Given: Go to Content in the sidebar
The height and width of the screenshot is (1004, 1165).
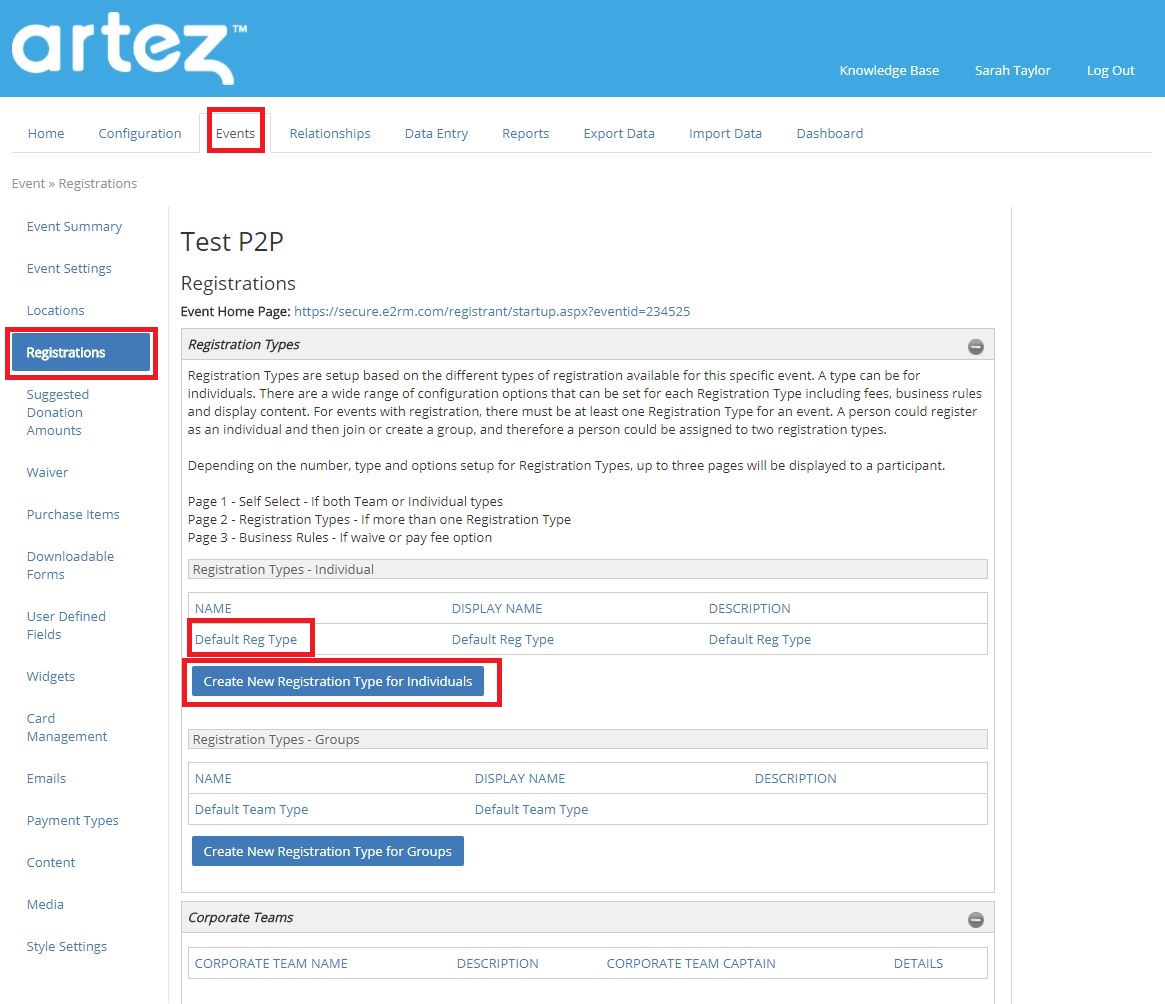Looking at the screenshot, I should (x=51, y=863).
